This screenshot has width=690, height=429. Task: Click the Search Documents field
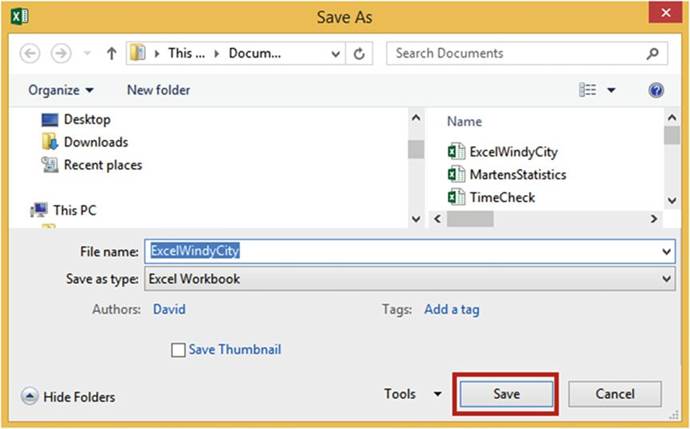[x=520, y=53]
